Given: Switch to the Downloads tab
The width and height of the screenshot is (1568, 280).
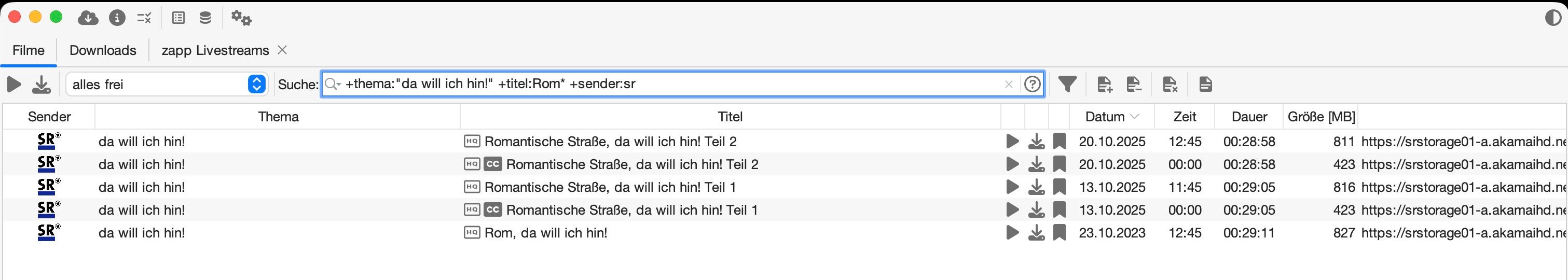Looking at the screenshot, I should point(103,50).
